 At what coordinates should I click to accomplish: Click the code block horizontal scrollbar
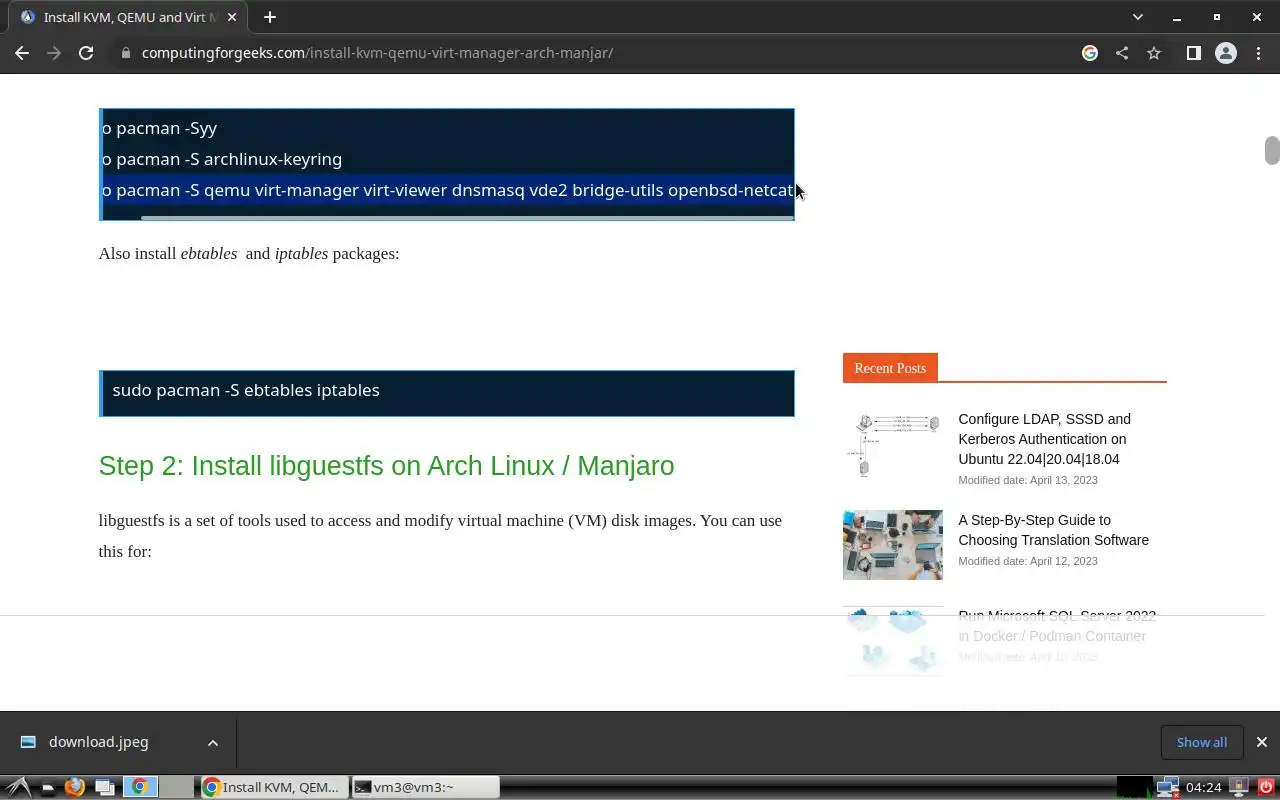click(467, 217)
